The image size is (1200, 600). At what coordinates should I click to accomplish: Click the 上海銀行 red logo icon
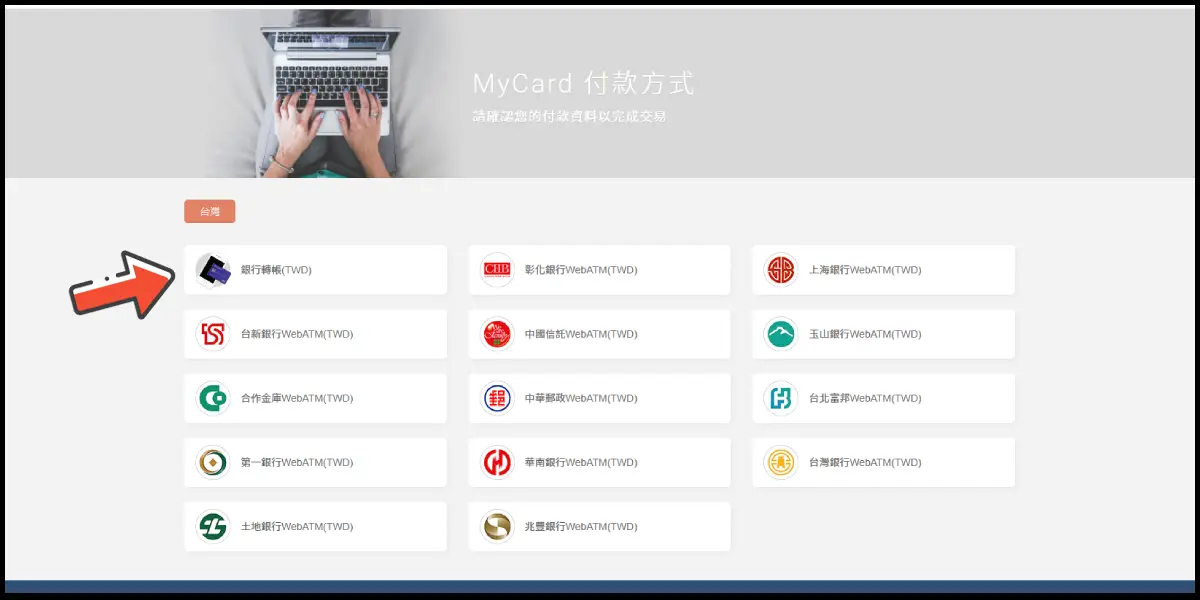coord(781,270)
